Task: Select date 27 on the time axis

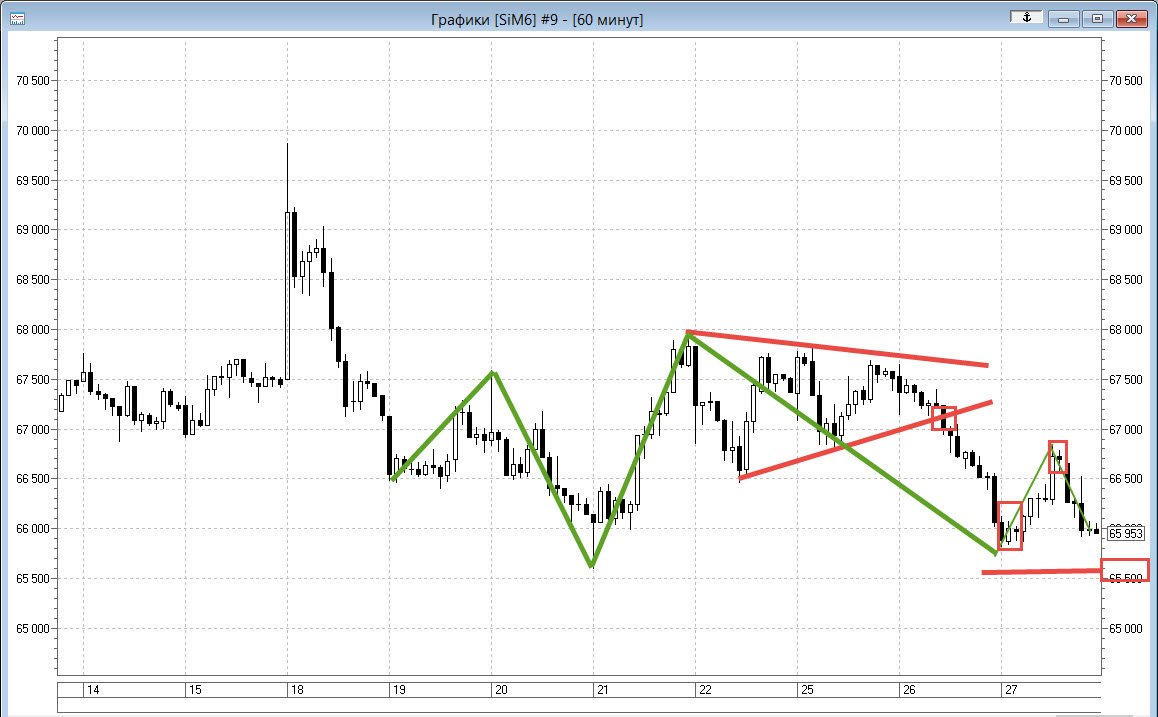Action: [x=1011, y=690]
